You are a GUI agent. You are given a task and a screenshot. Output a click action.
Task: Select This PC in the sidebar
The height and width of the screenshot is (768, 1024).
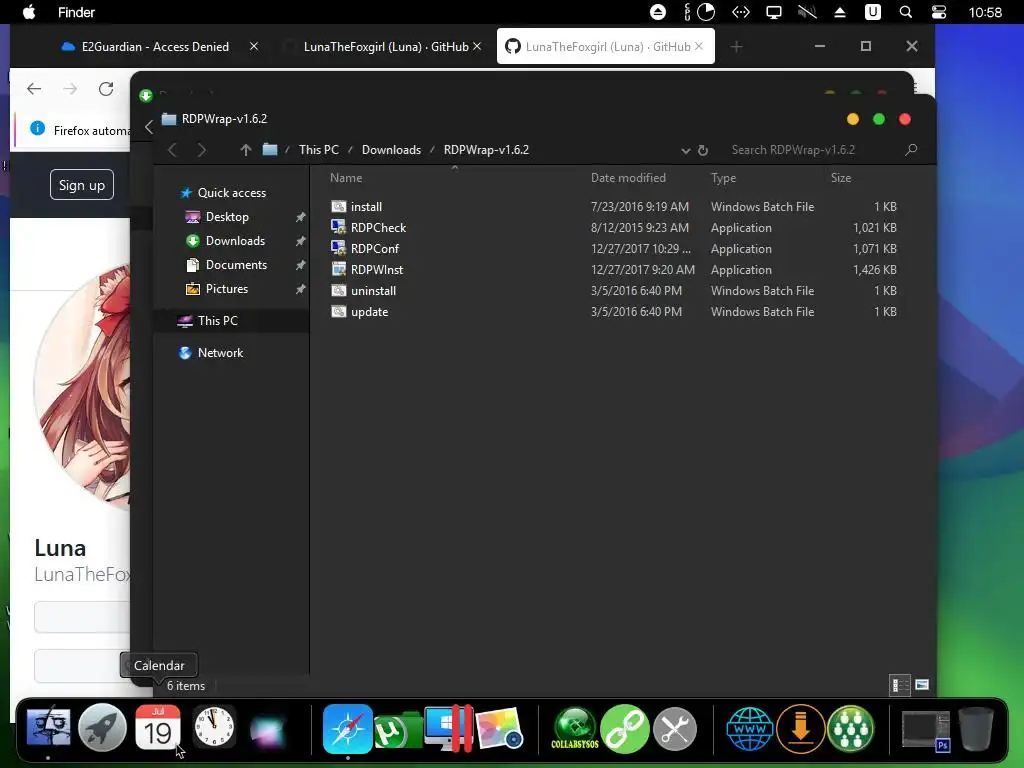click(x=217, y=321)
